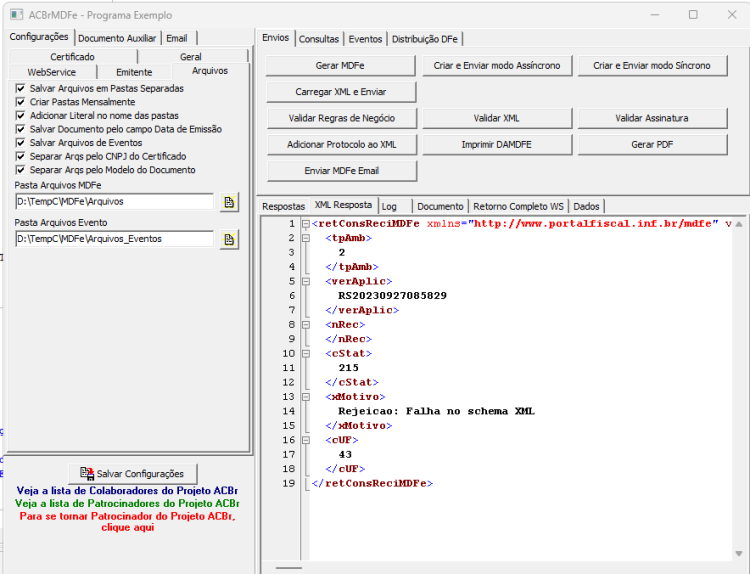Click the cUF value 43
The image size is (750, 574).
(x=345, y=454)
